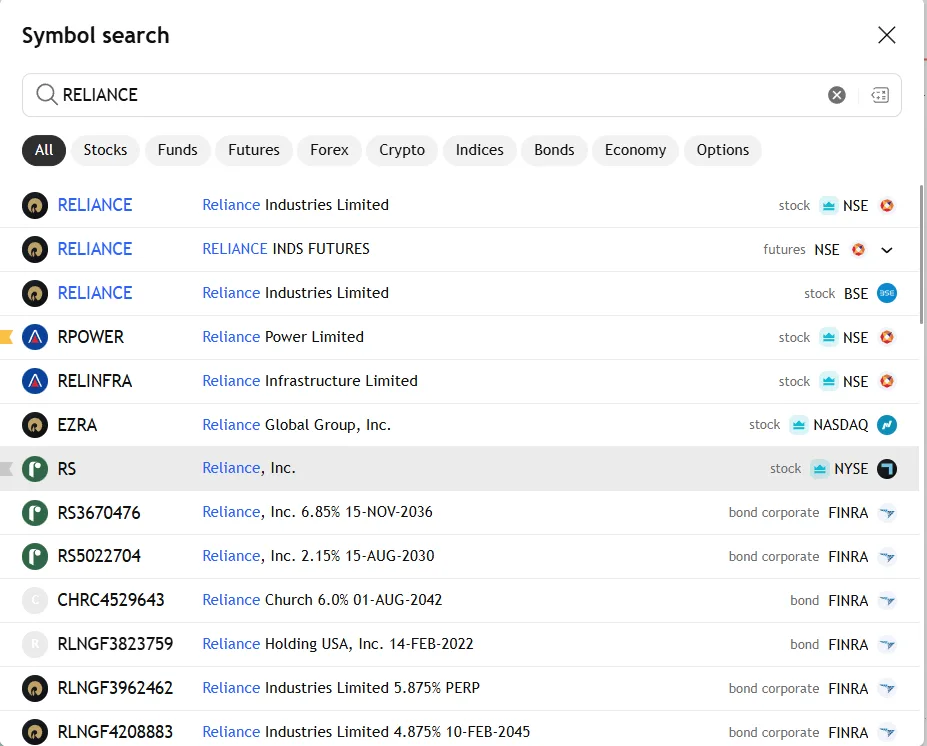This screenshot has width=927, height=746.
Task: Focus the symbol search input field
Action: coord(461,95)
